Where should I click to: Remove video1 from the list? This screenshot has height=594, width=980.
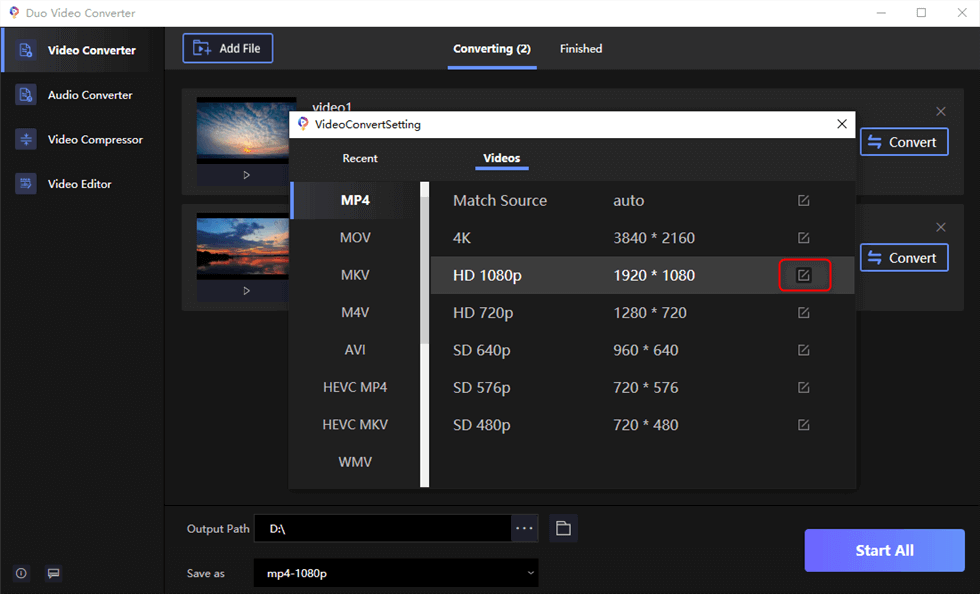point(941,111)
